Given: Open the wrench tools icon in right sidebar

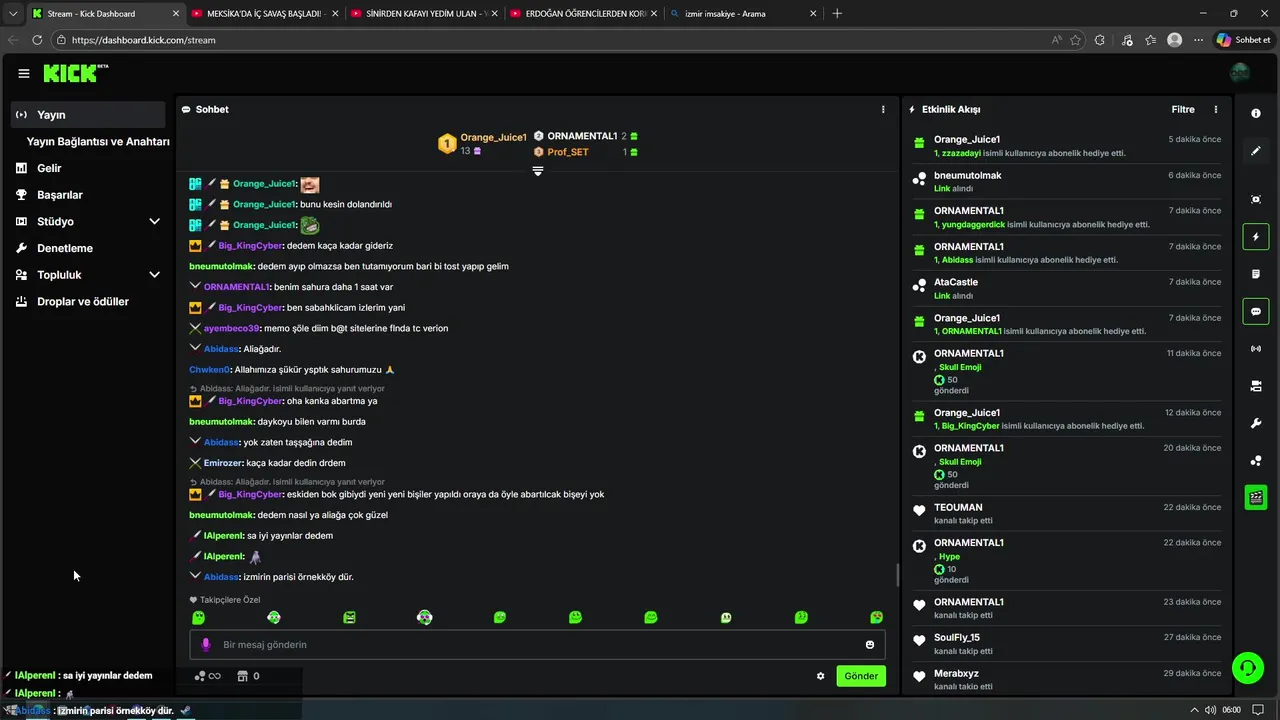Looking at the screenshot, I should click(x=1256, y=423).
